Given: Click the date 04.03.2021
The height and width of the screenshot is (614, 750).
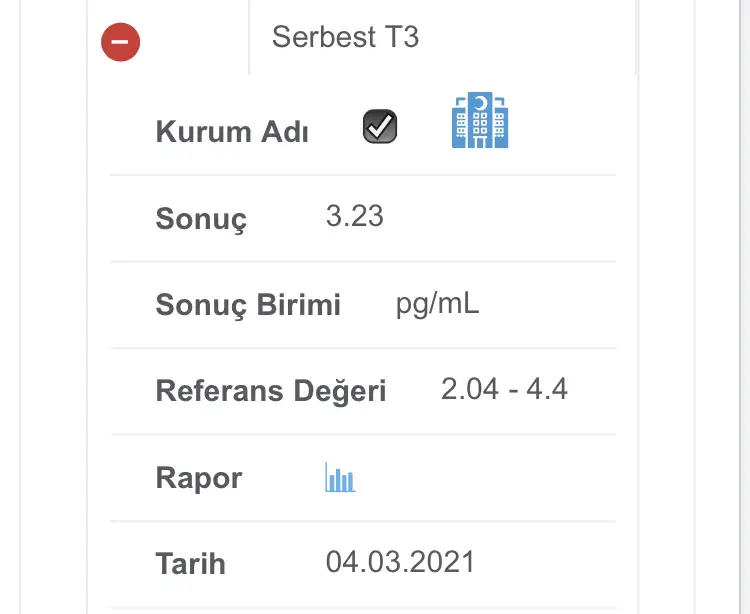Looking at the screenshot, I should pyautogui.click(x=400, y=561).
